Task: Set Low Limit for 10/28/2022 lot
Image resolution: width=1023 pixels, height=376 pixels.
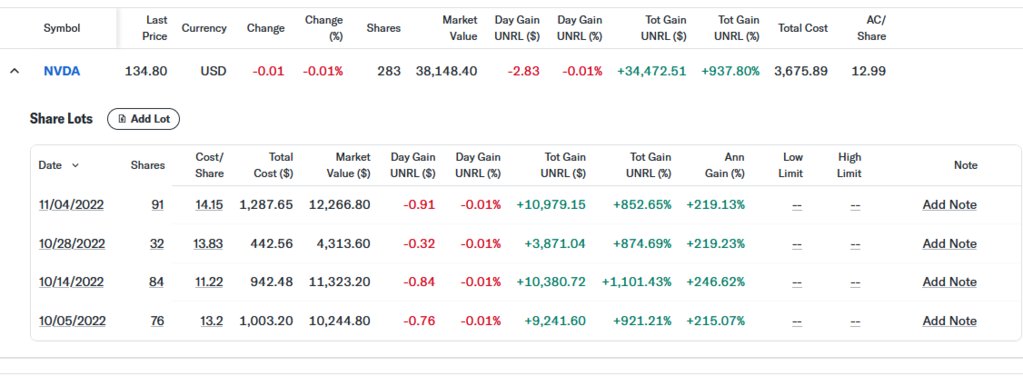Action: click(797, 244)
